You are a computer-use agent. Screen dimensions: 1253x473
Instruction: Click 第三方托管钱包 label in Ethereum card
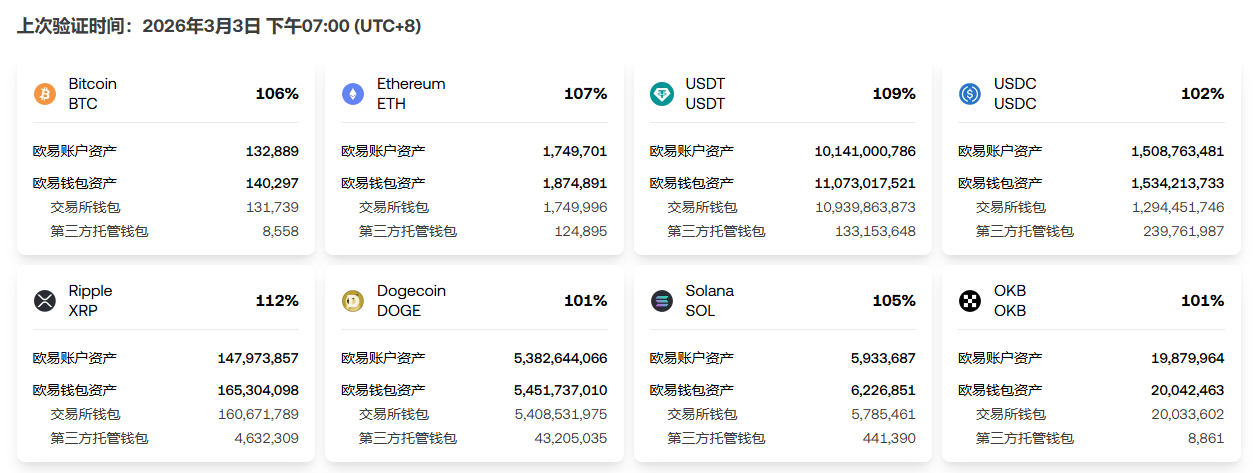pos(408,231)
